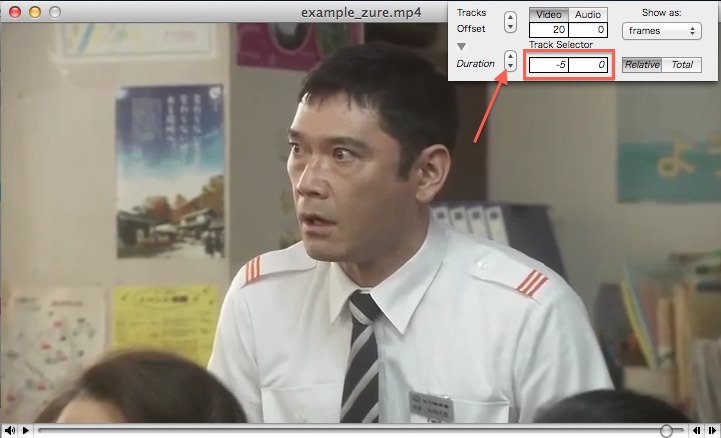Select the Audio track column
This screenshot has height=438, width=721.
click(588, 15)
